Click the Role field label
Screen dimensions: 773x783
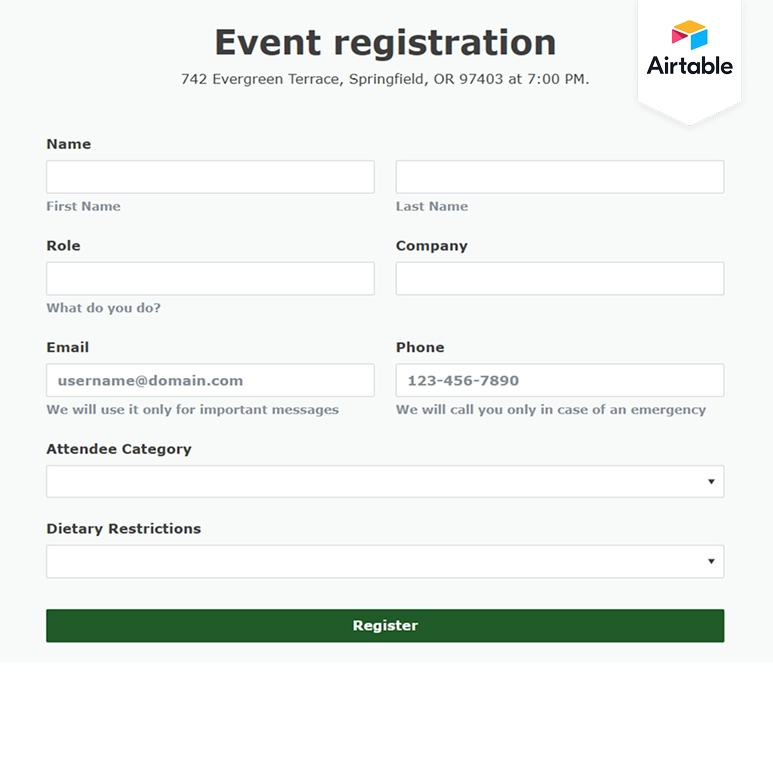point(63,246)
